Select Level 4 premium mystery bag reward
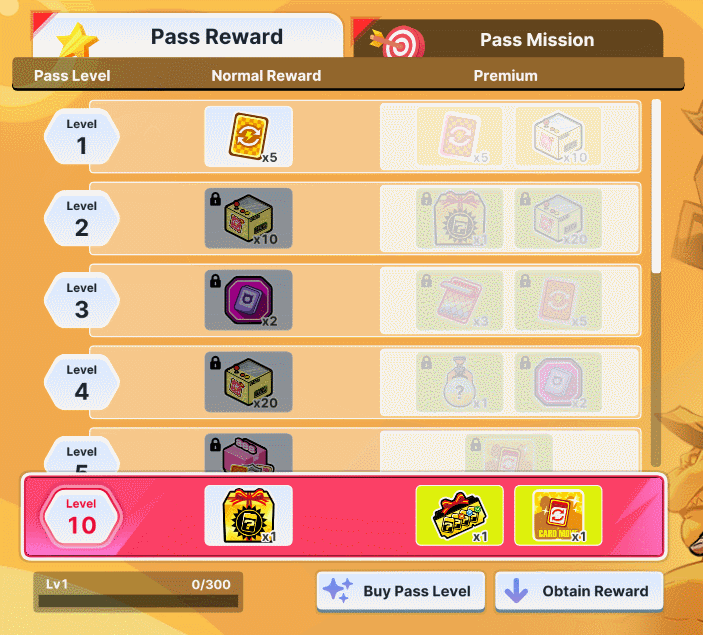 pos(460,382)
